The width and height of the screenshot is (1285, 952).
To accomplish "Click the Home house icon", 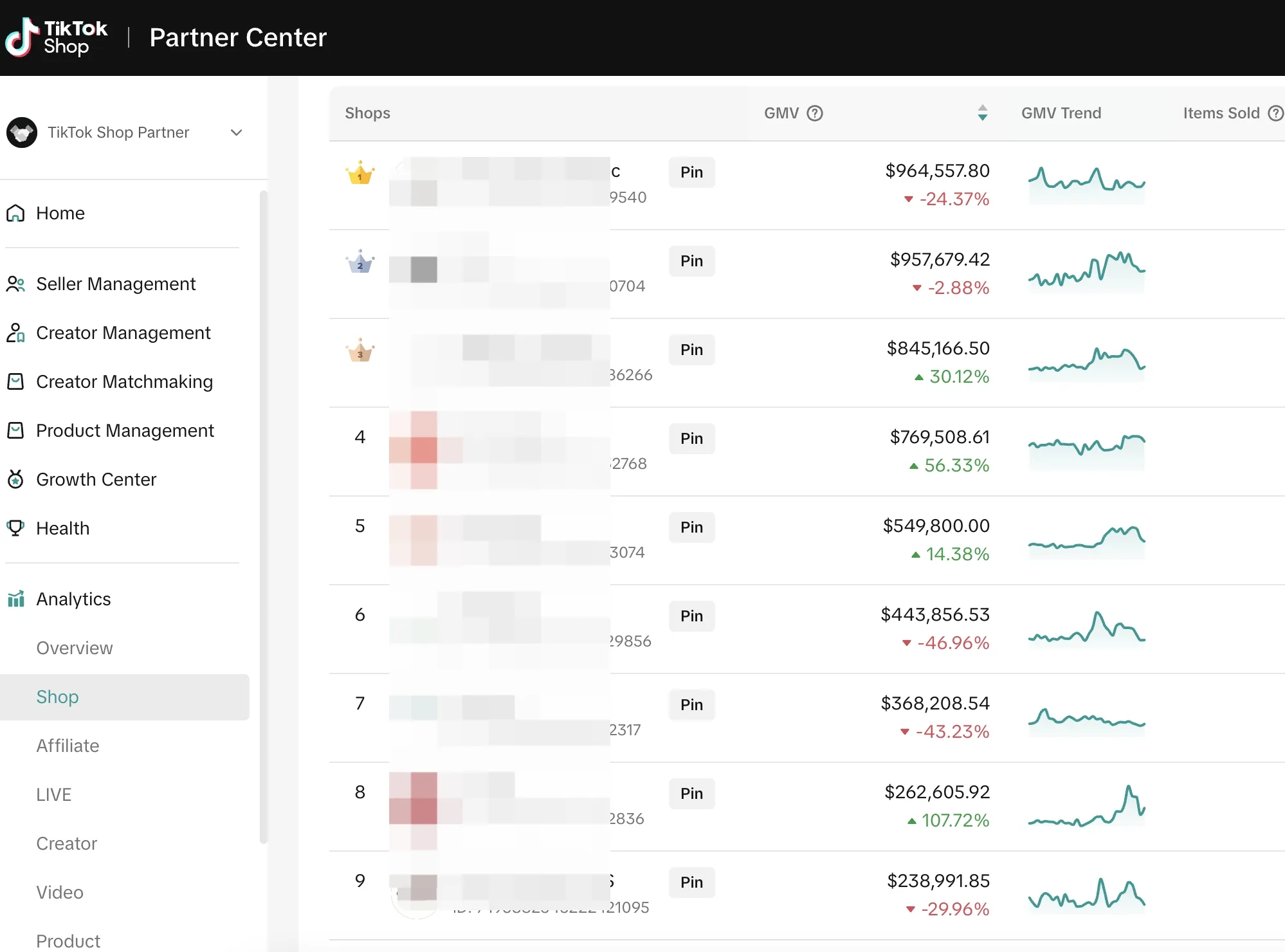I will (15, 214).
